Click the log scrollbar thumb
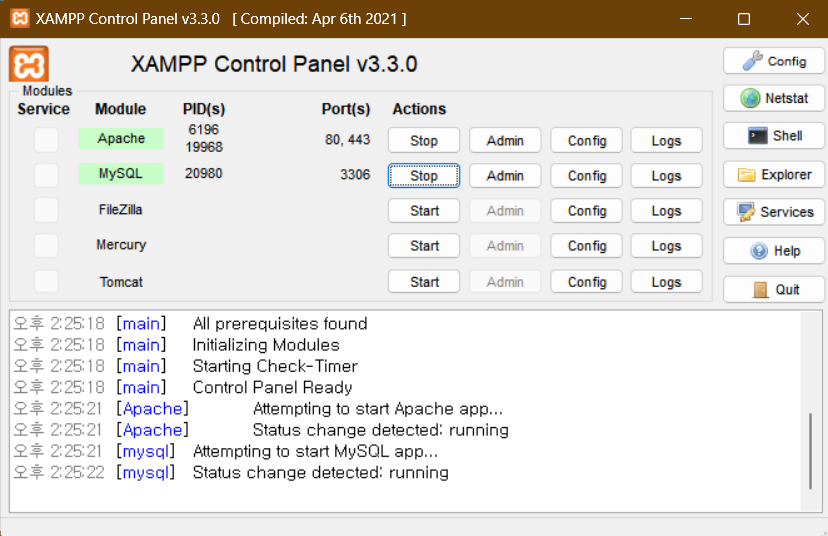The width and height of the screenshot is (828, 536). [x=810, y=452]
